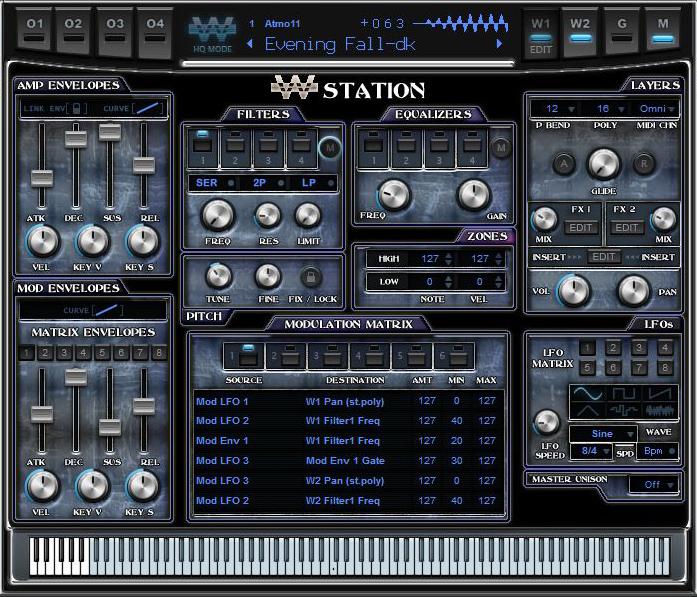The image size is (697, 597).
Task: Click the LINK ENV padlock icon
Action: [x=76, y=108]
